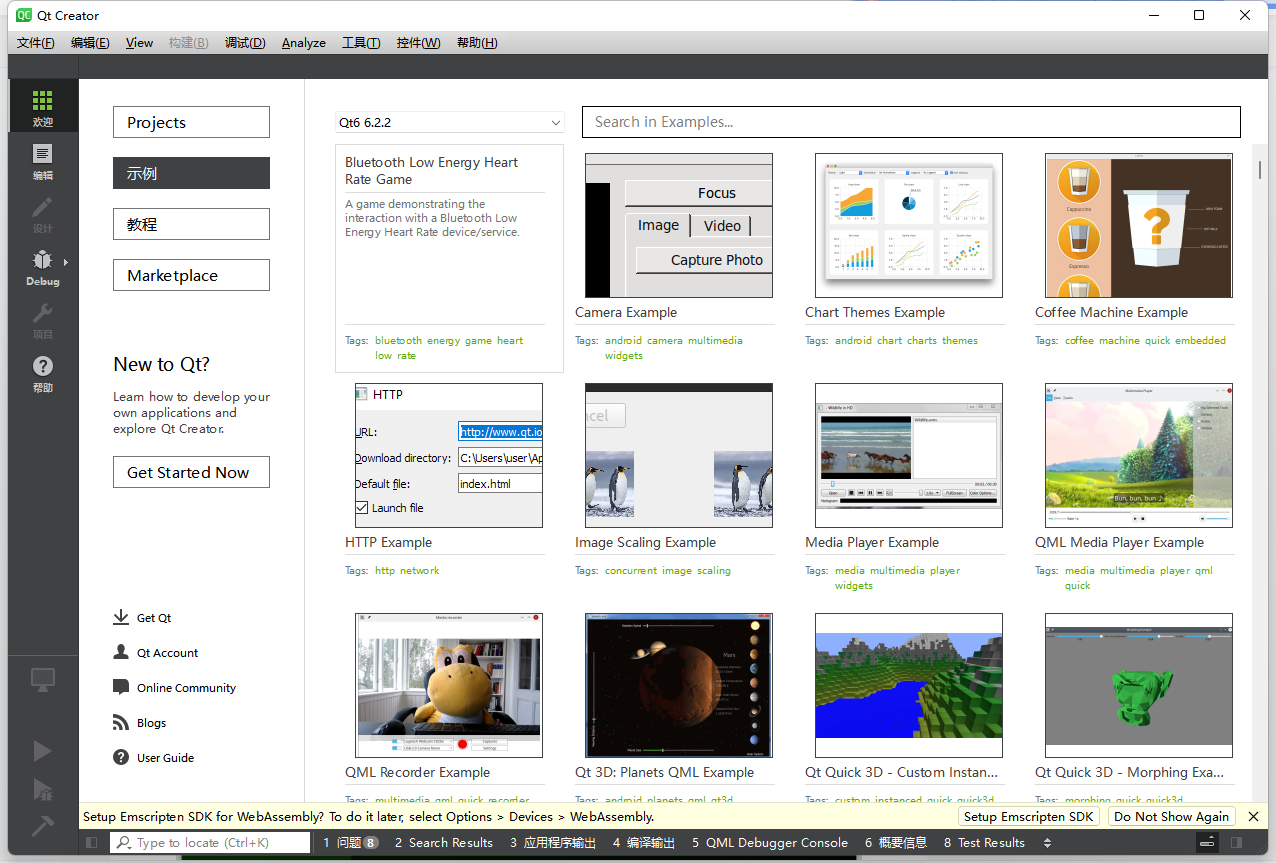Open the 欢迎 (Welcome) mode
This screenshot has height=863, width=1276.
pyautogui.click(x=42, y=107)
